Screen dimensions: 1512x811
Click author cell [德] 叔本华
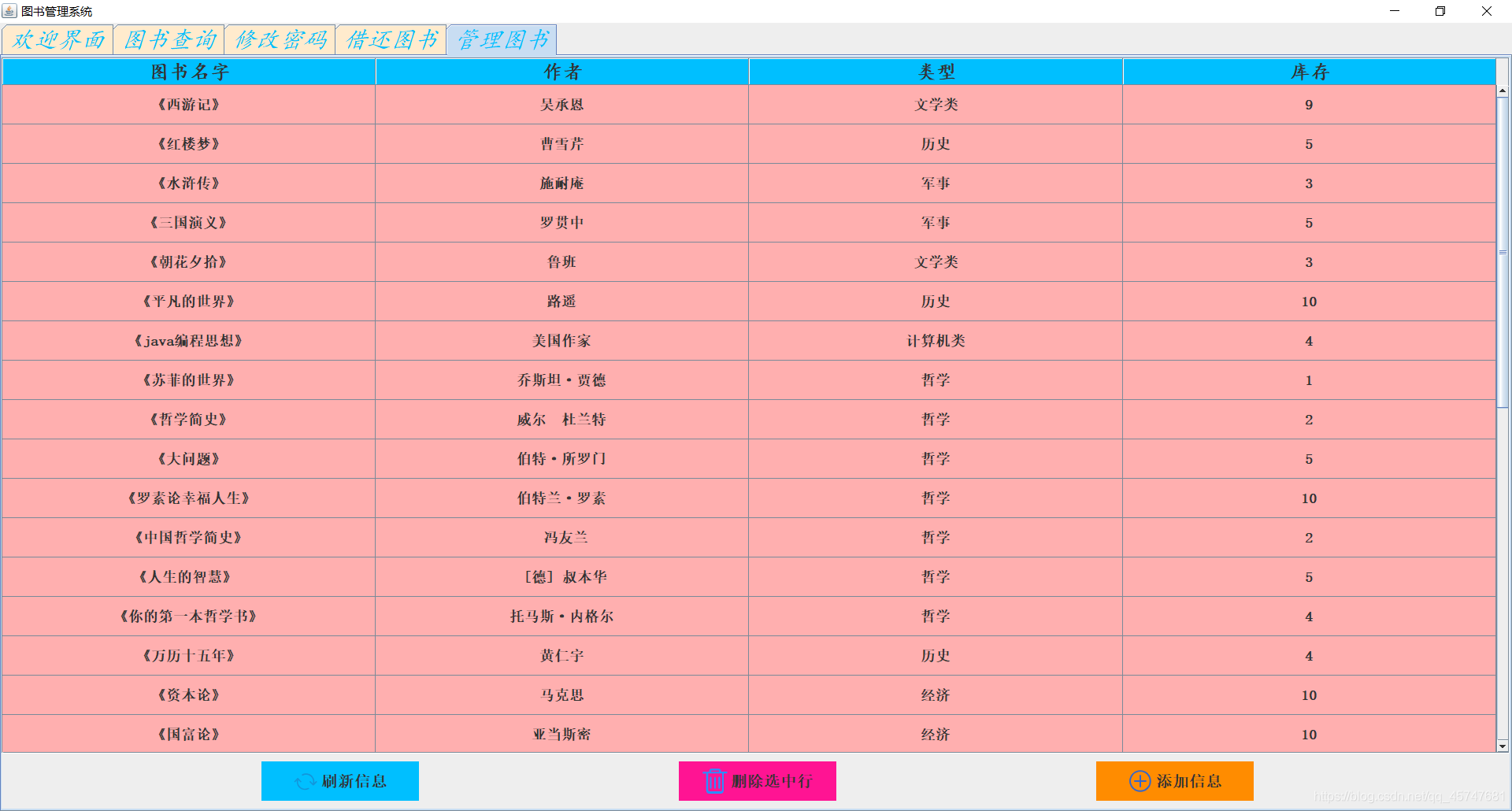562,577
